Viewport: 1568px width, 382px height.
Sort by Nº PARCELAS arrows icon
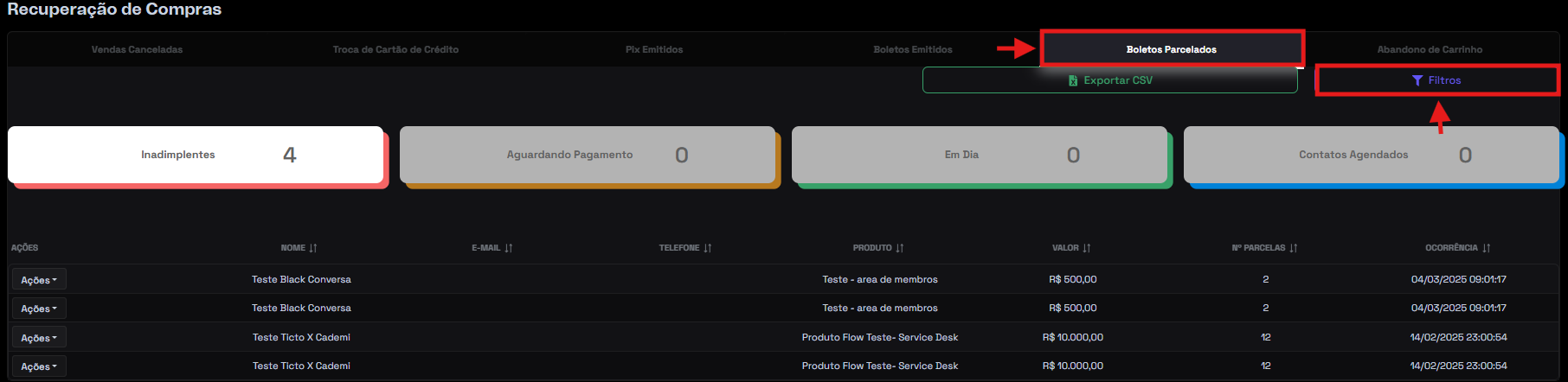[x=1294, y=248]
